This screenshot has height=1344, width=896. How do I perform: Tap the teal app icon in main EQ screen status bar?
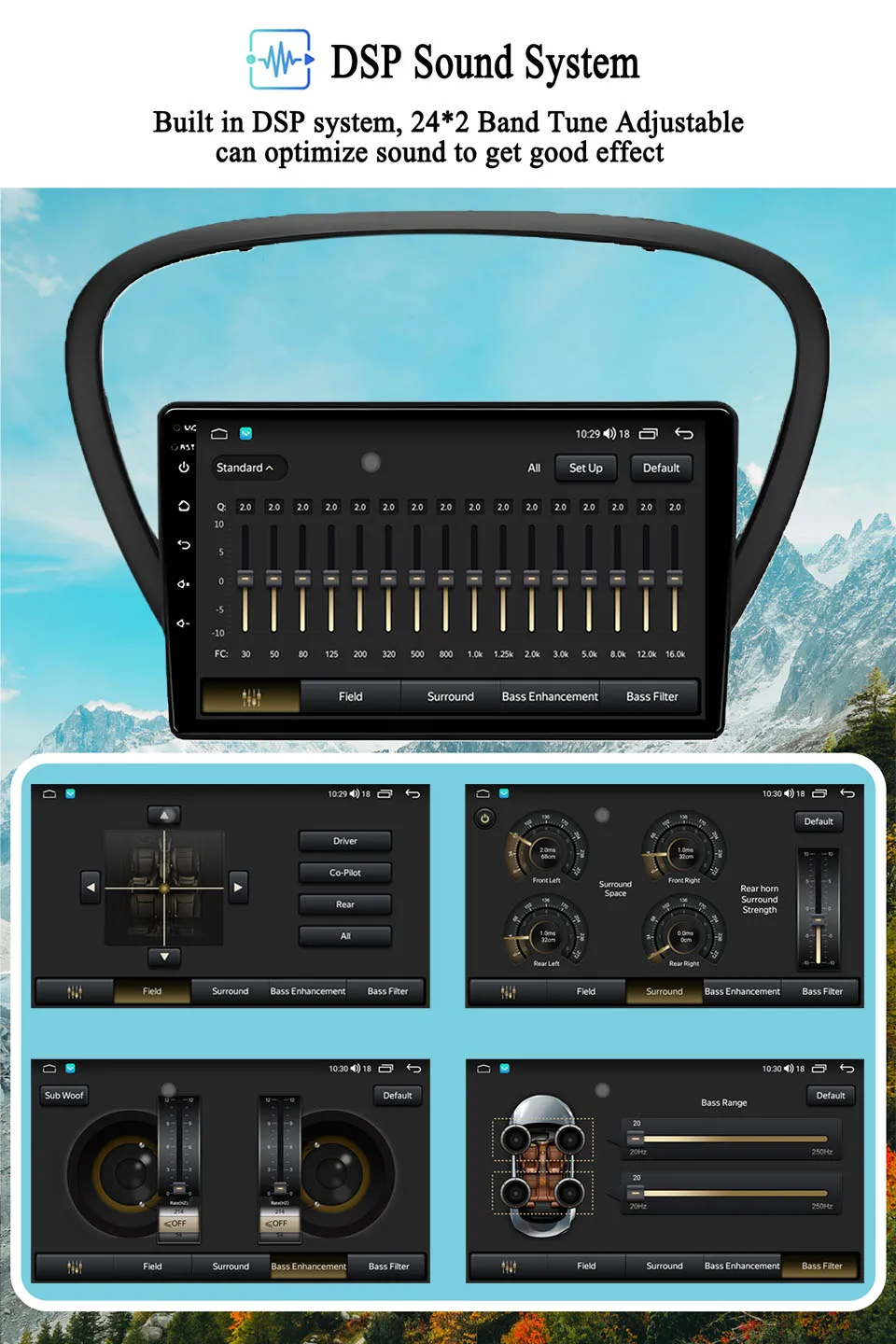[246, 434]
